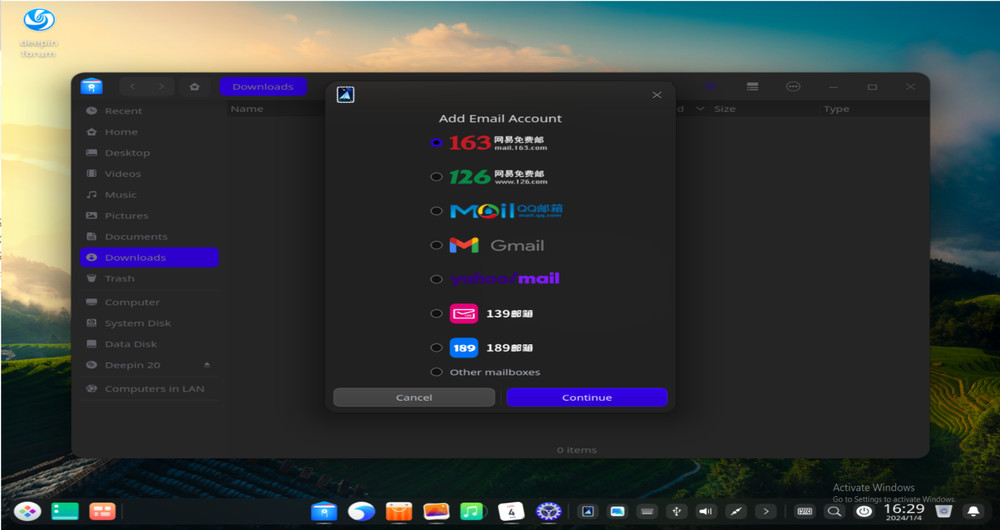Image resolution: width=1000 pixels, height=530 pixels.
Task: Expand the dock tray arrow
Action: (765, 511)
